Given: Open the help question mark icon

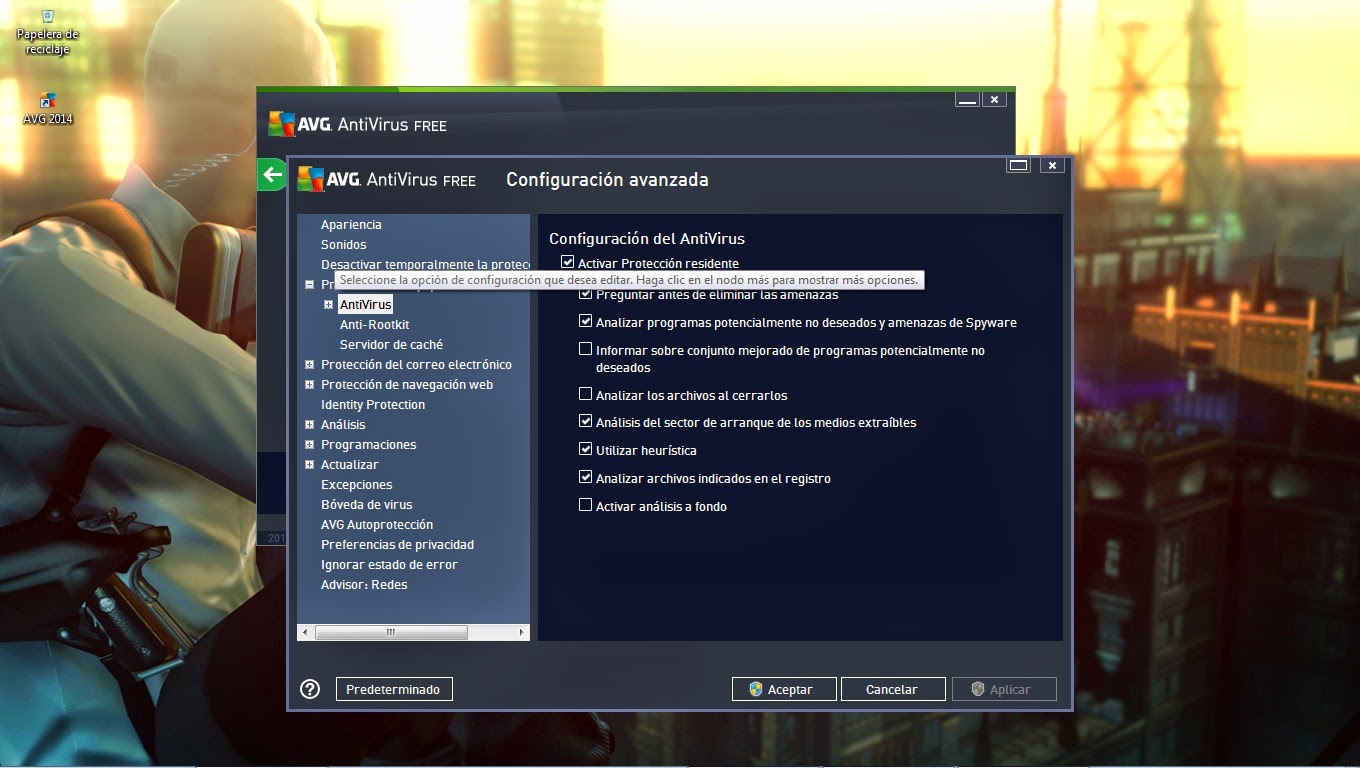Looking at the screenshot, I should pyautogui.click(x=310, y=689).
